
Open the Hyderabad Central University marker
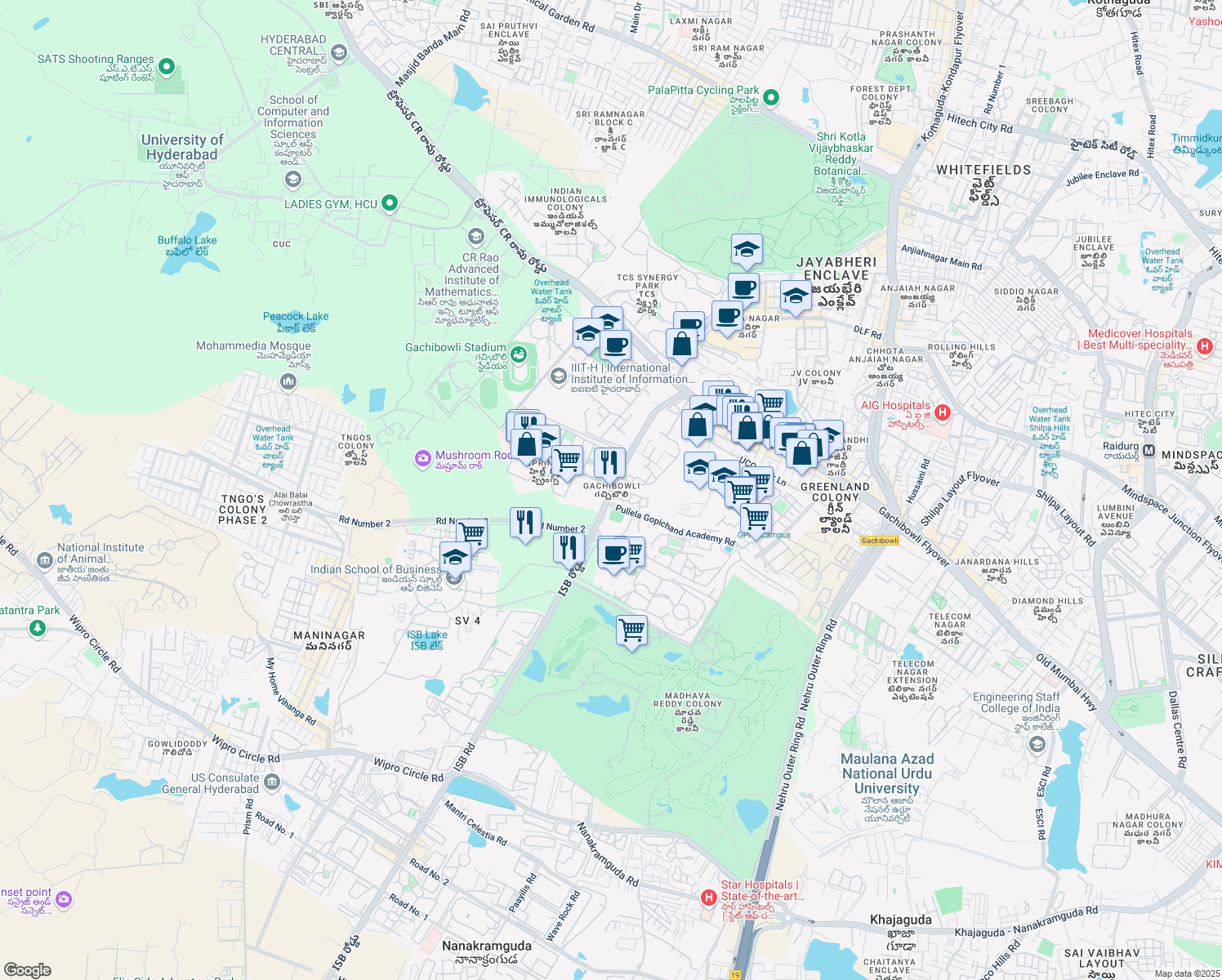point(339,53)
